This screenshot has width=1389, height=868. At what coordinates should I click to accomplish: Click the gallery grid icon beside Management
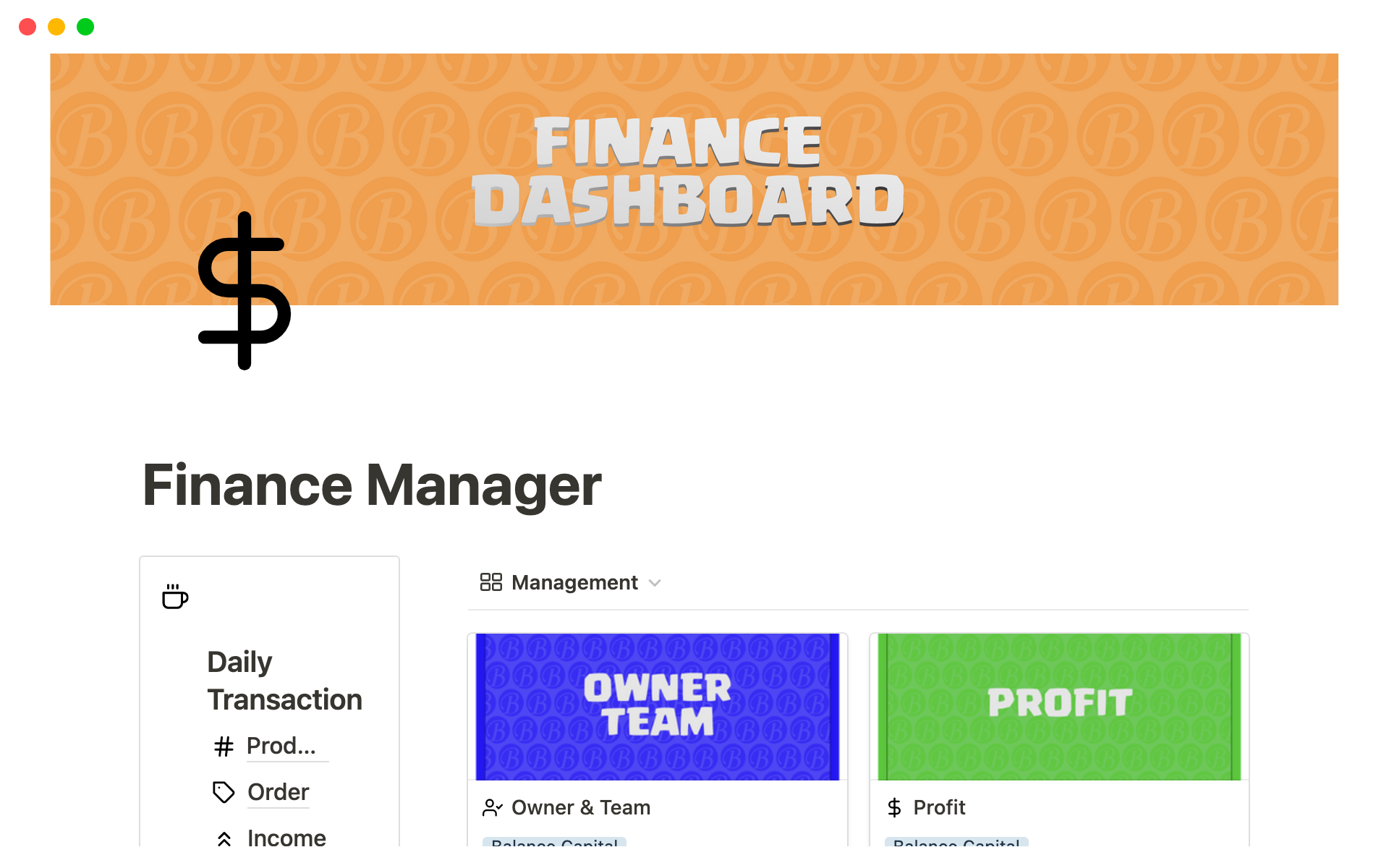[x=491, y=582]
